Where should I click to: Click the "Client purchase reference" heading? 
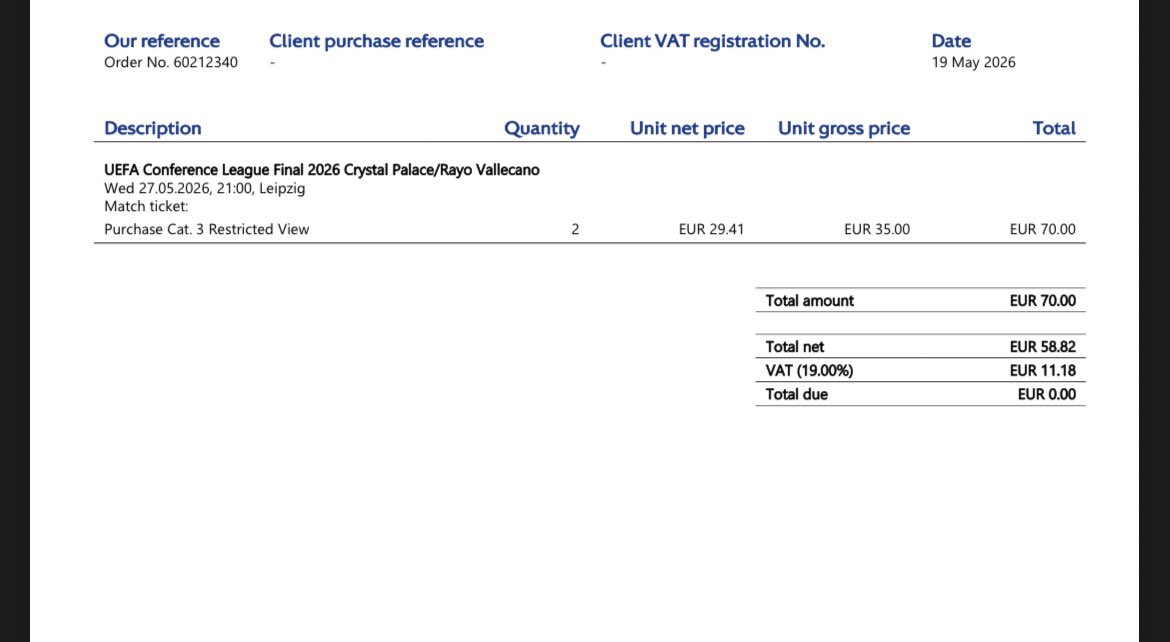pyautogui.click(x=376, y=41)
